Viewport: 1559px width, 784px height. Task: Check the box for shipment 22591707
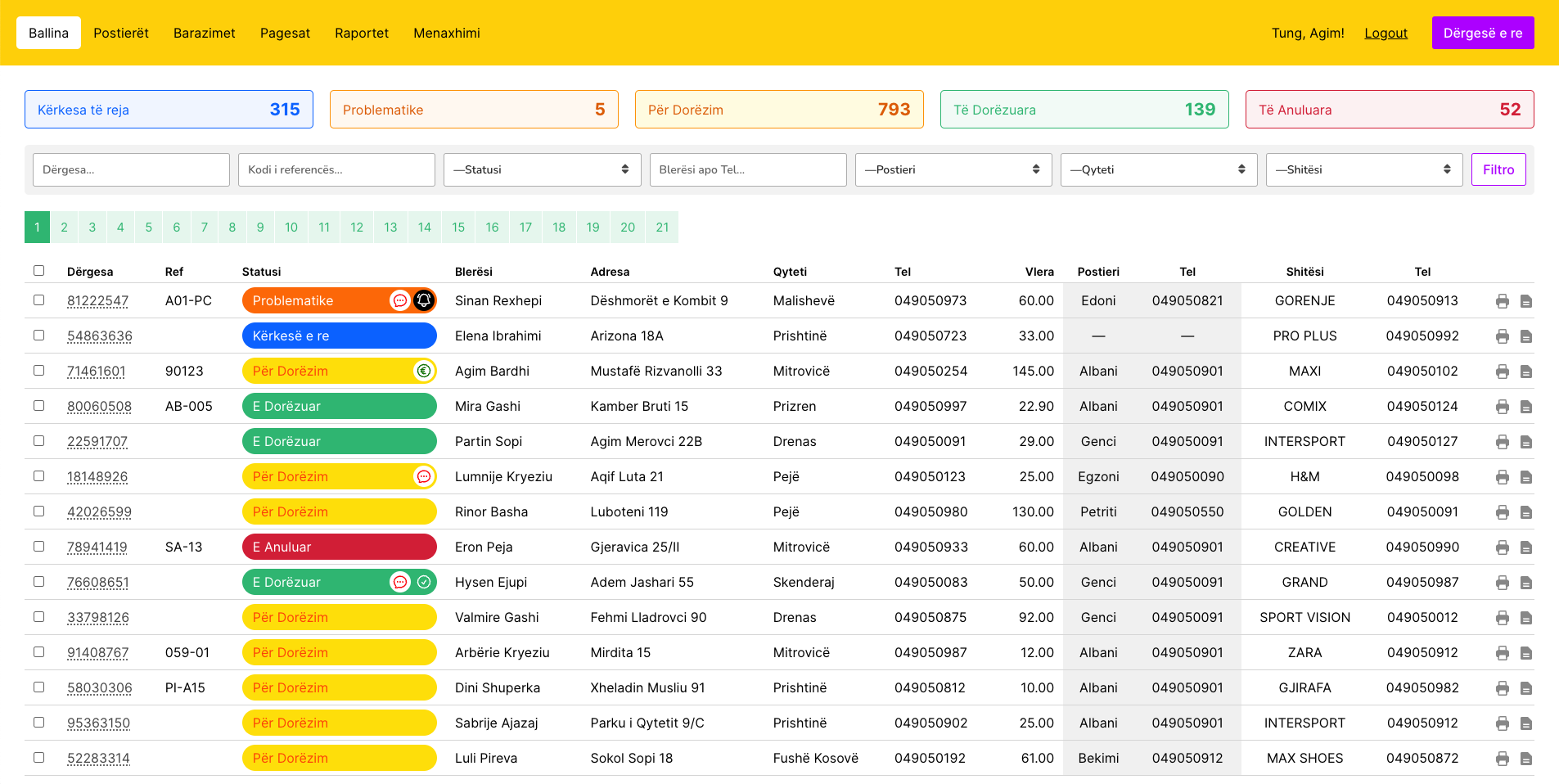point(38,441)
